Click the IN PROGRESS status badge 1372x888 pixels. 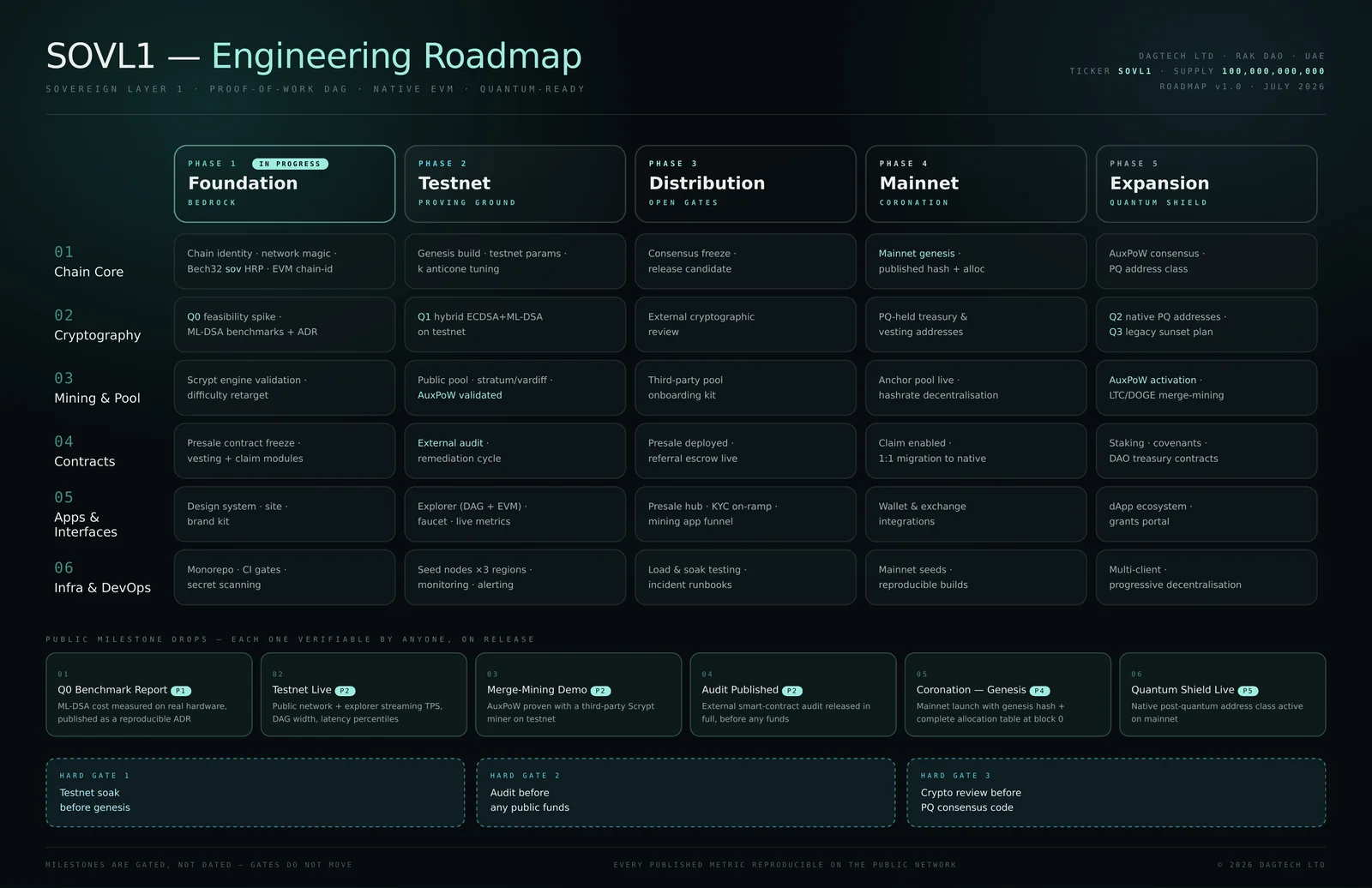290,164
